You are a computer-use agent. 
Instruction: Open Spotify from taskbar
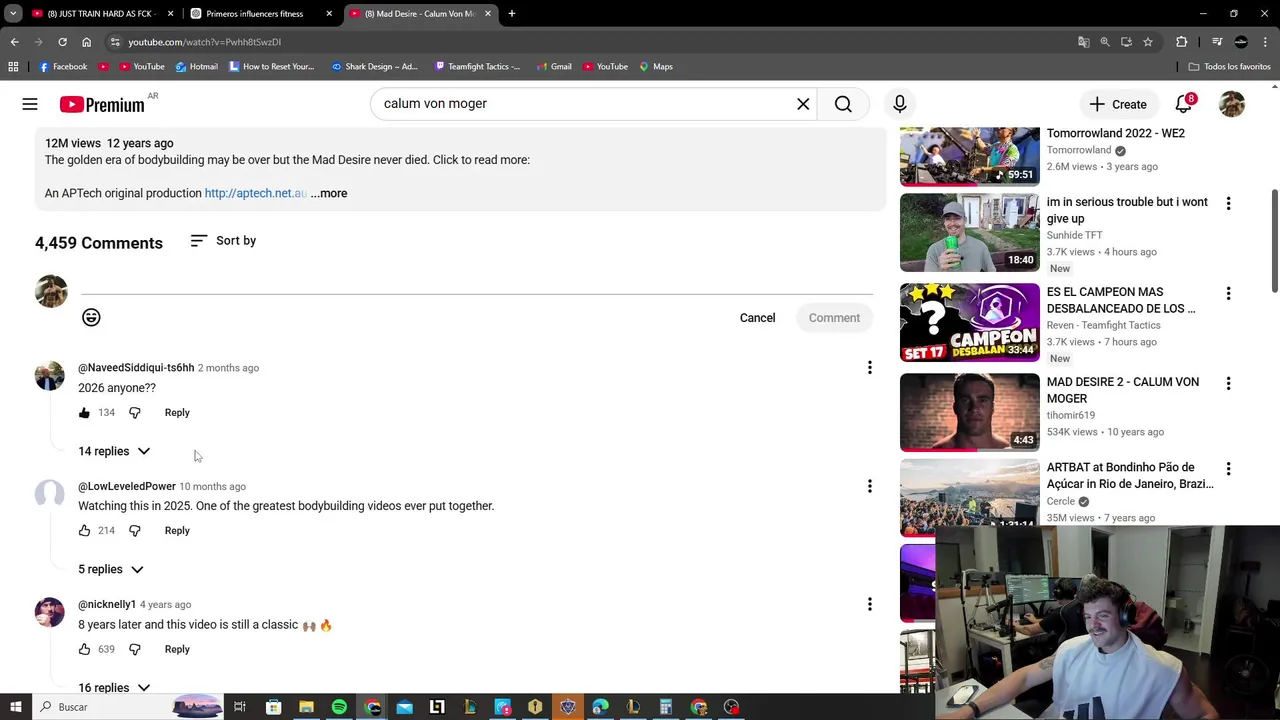coord(339,707)
